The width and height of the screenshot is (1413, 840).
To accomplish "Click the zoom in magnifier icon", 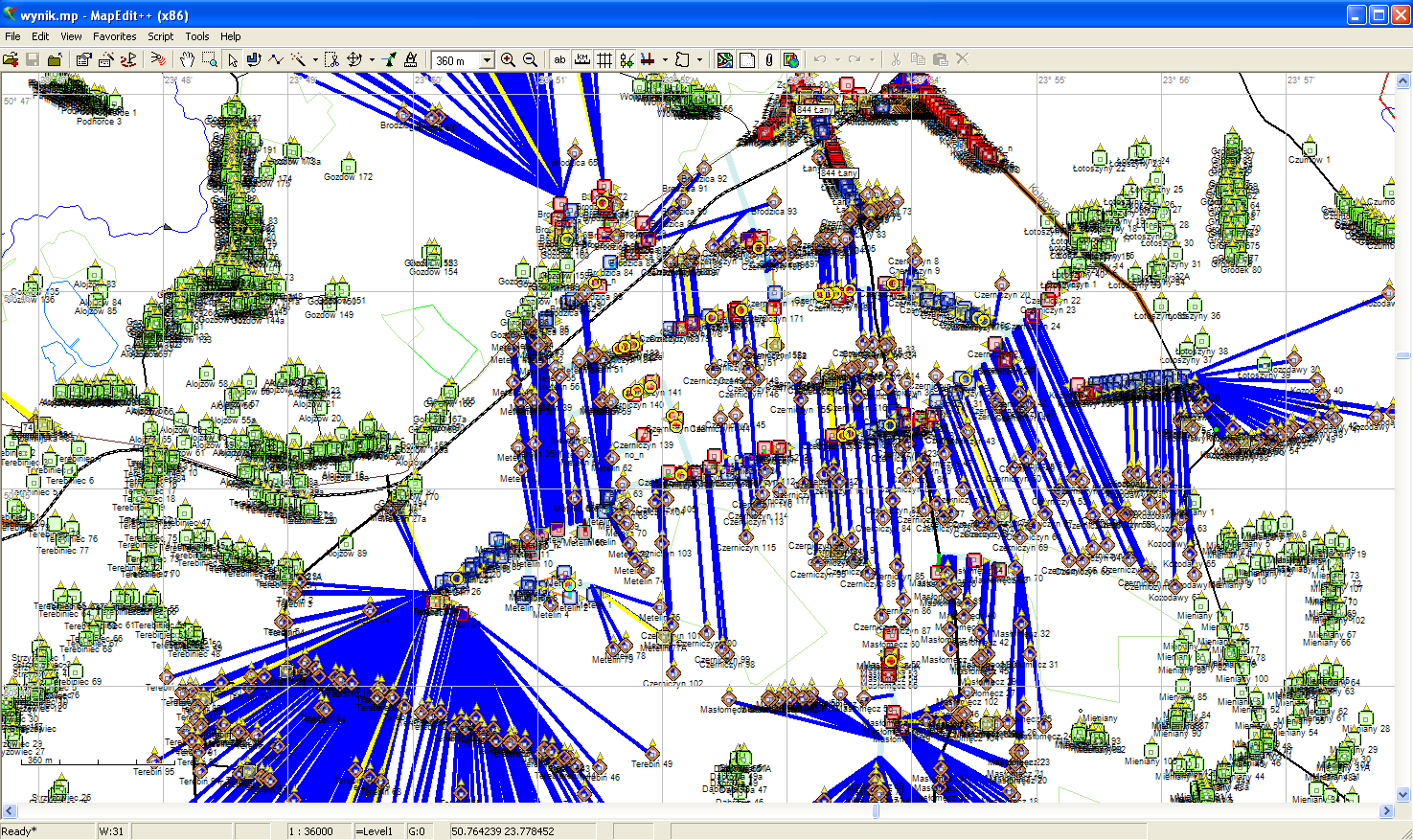I will [508, 59].
